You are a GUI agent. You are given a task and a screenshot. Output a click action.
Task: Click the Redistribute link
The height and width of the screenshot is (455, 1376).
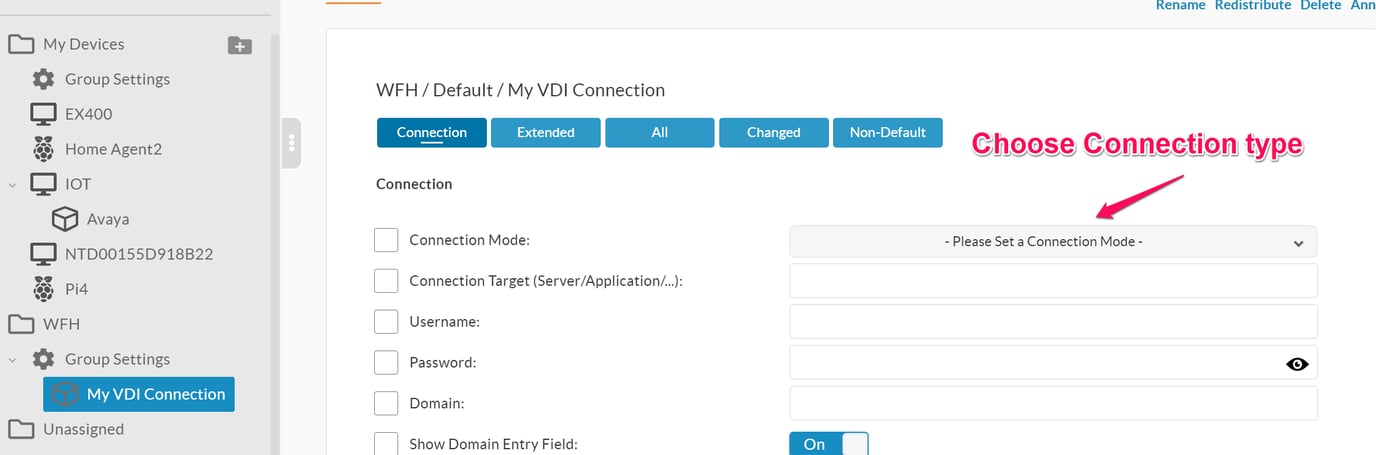1253,5
